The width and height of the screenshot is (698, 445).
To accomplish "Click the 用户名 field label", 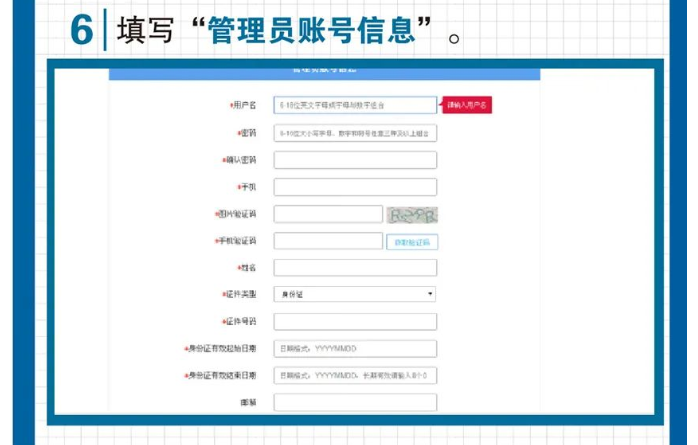I will coord(243,105).
